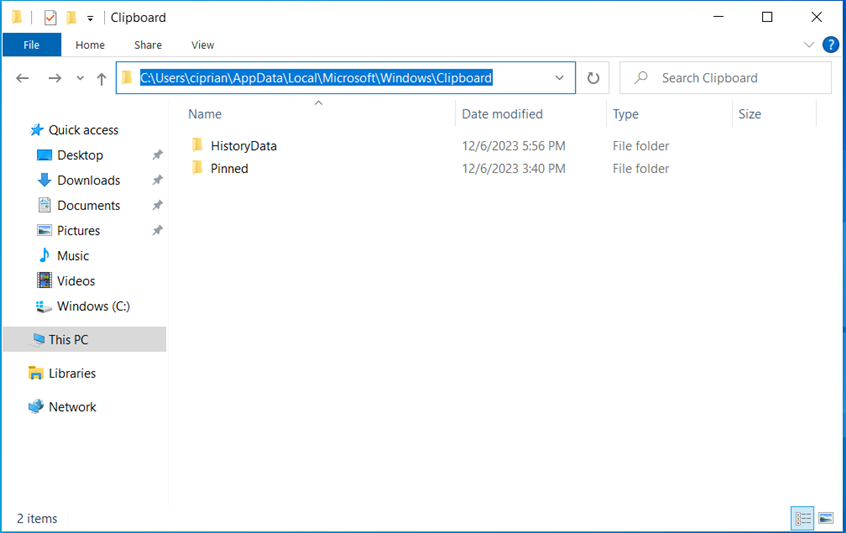This screenshot has height=533, width=846.
Task: Open Desktop in the navigation pane
Action: (x=80, y=155)
